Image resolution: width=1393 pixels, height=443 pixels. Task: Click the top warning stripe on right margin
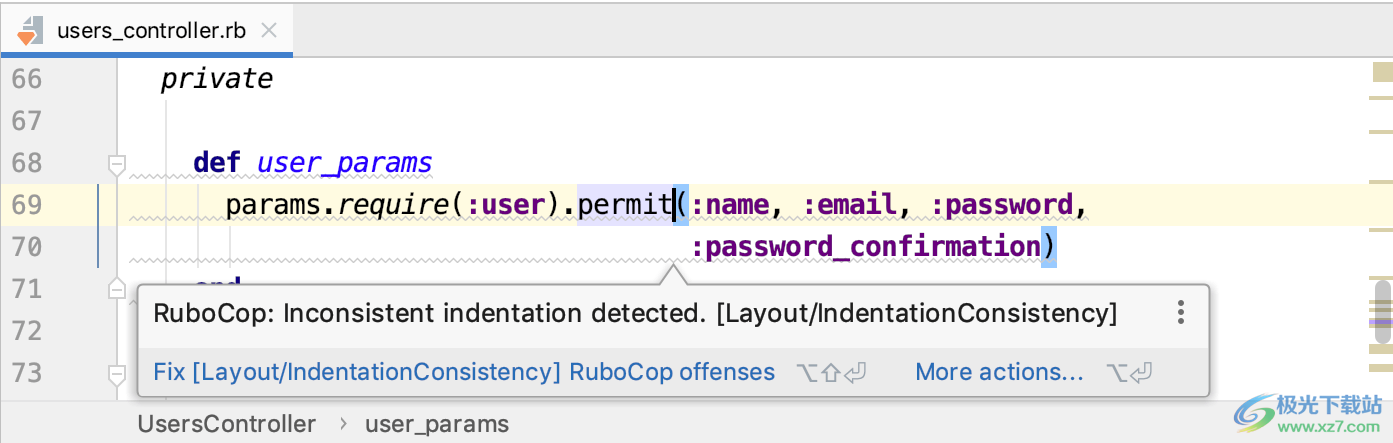(x=1381, y=74)
